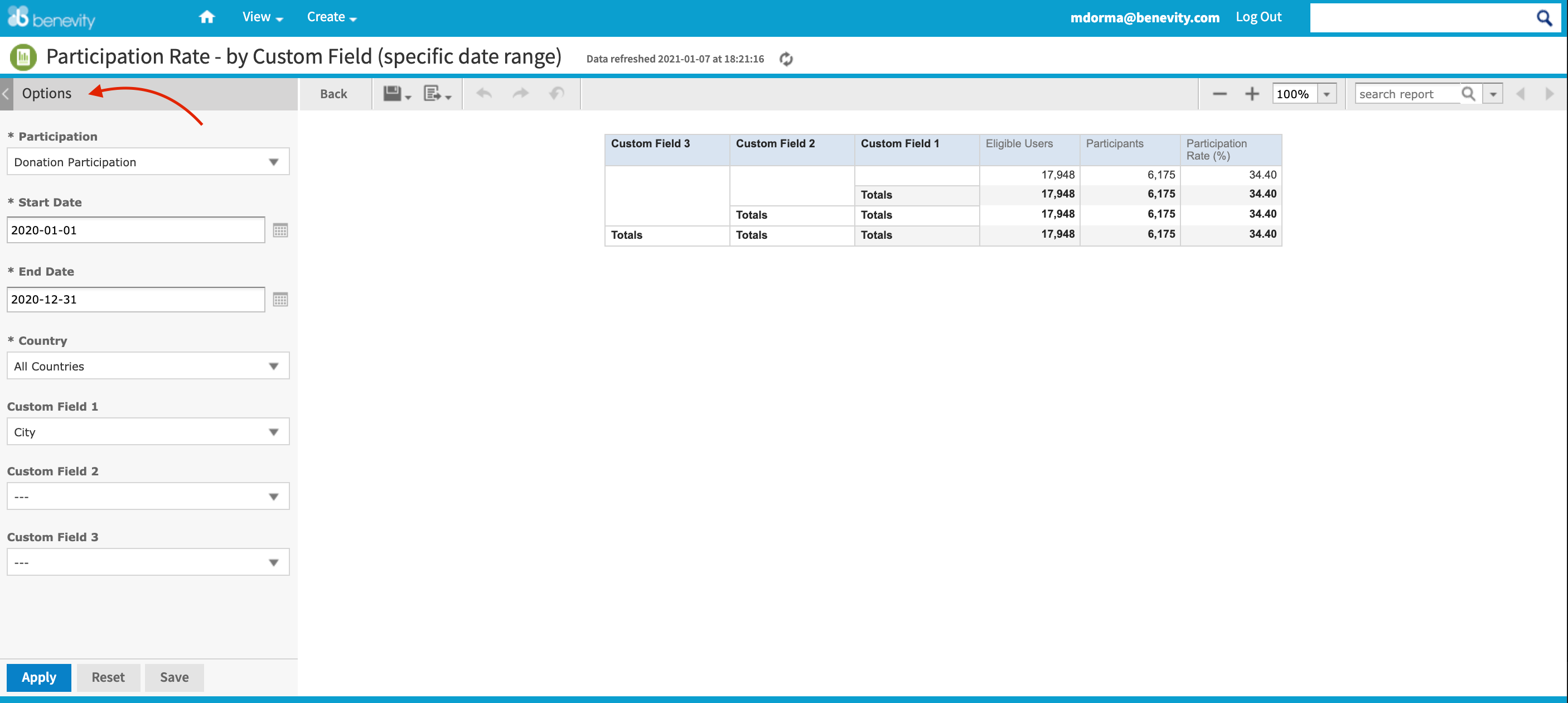Viewport: 1568px width, 703px height.
Task: Open the Custom Field 2 dropdown
Action: 148,497
